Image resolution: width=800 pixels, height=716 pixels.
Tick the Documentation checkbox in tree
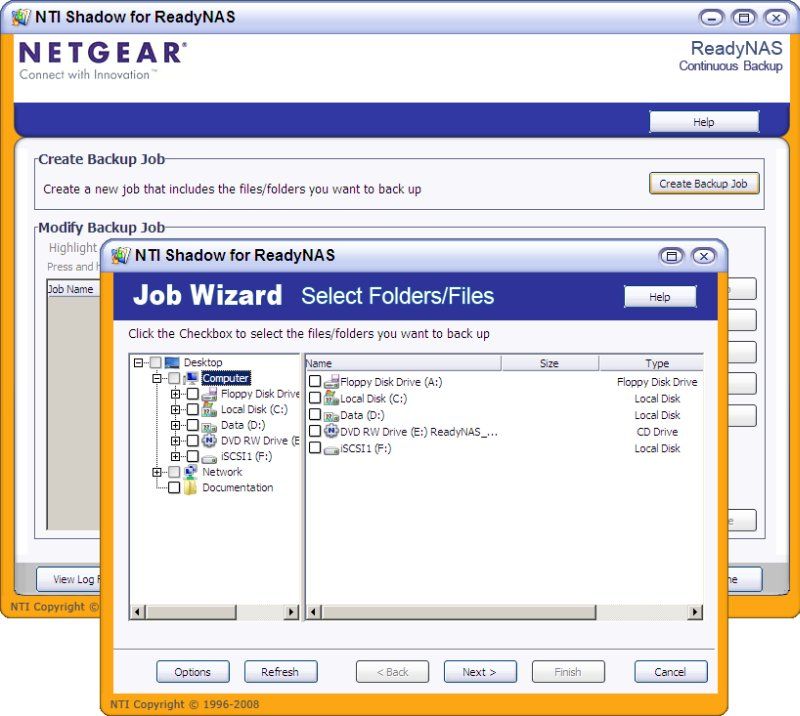click(x=174, y=487)
